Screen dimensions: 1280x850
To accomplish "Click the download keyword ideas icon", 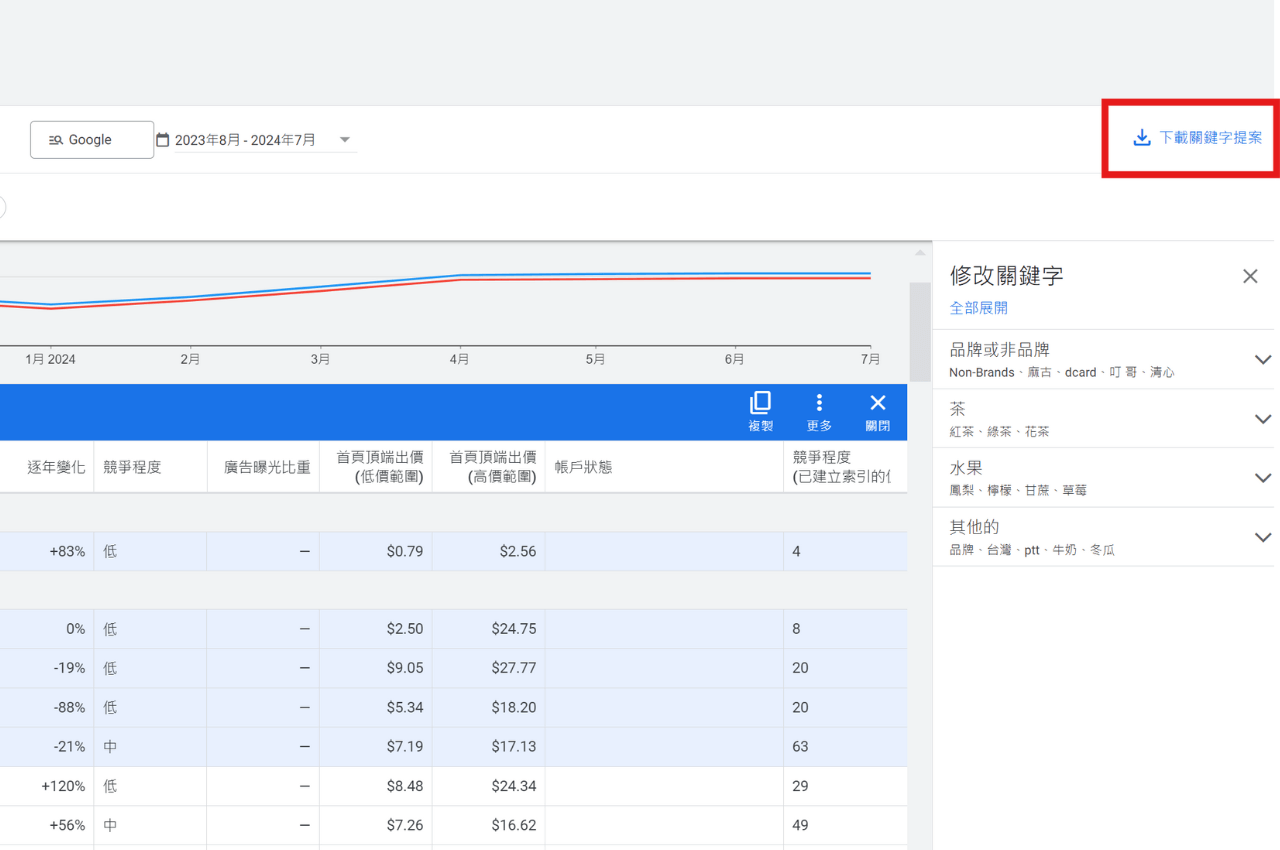I will click(x=1141, y=138).
